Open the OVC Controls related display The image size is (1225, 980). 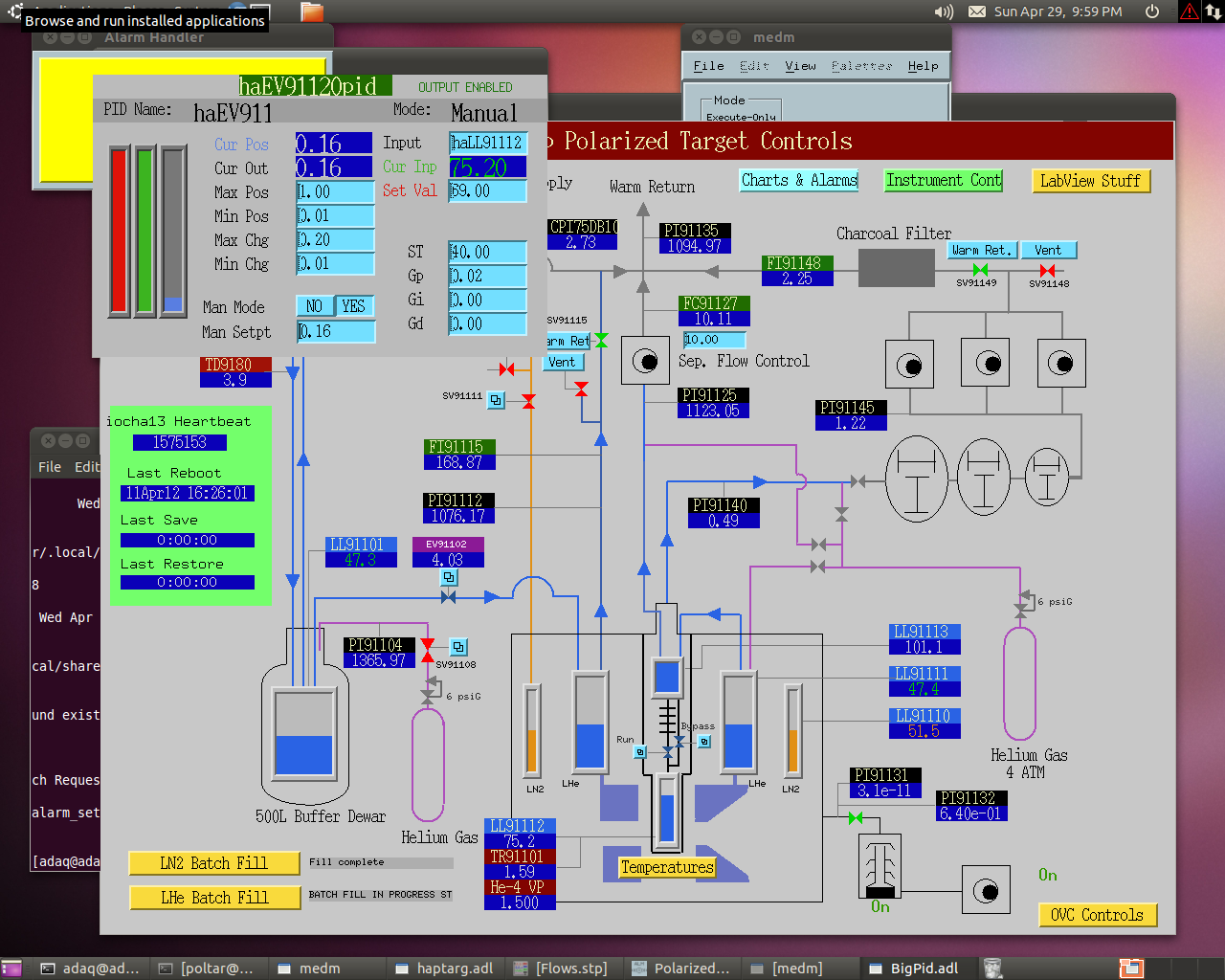click(1098, 915)
